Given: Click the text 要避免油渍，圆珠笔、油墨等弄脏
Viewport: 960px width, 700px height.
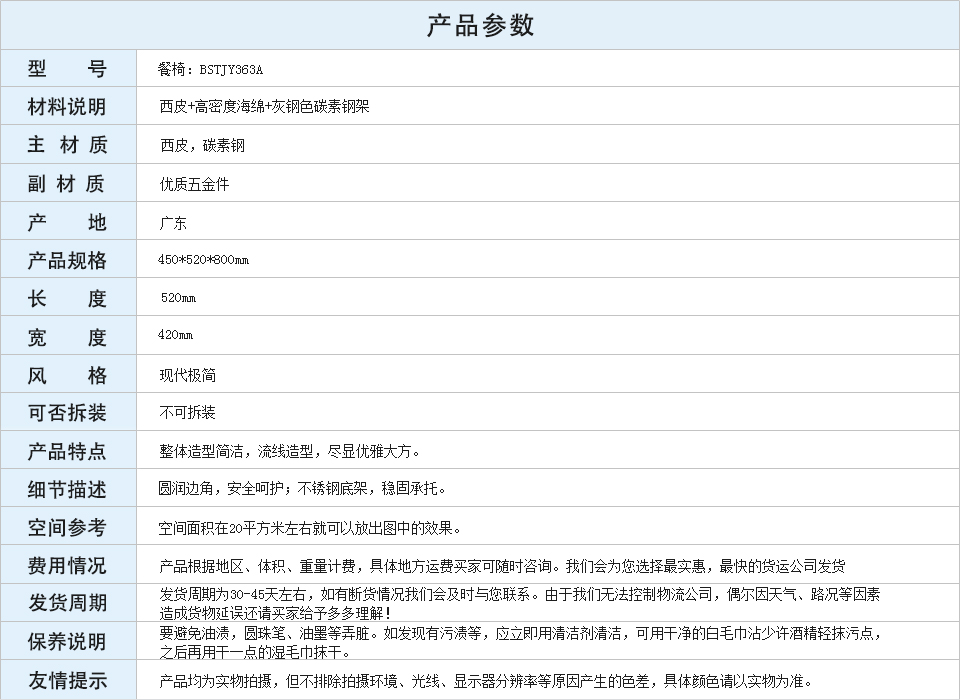Looking at the screenshot, I should click(x=264, y=633).
